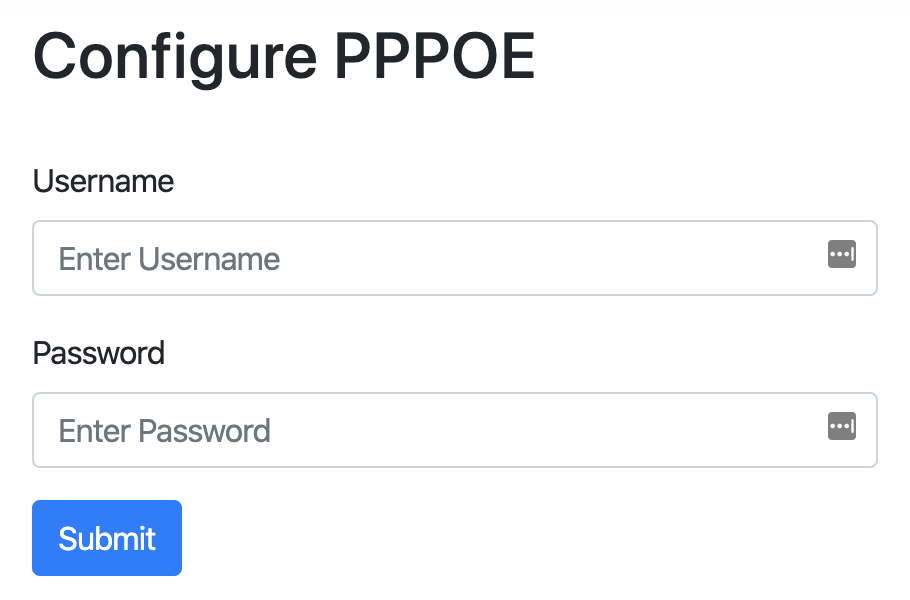910x600 pixels.
Task: Click the Configure PPPOE heading
Action: pos(284,57)
